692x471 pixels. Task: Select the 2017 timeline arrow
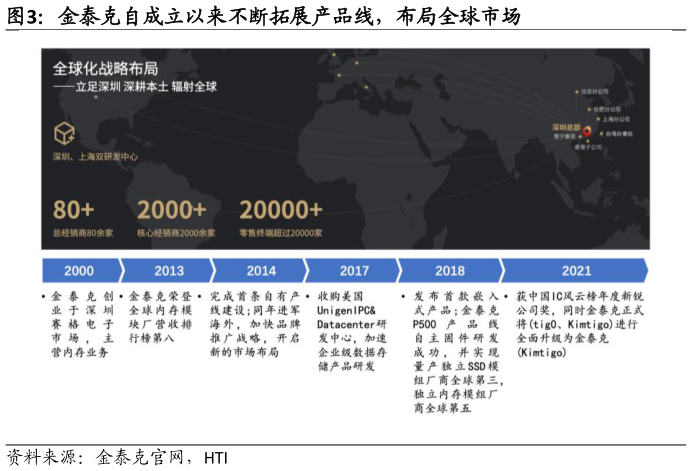coord(353,270)
